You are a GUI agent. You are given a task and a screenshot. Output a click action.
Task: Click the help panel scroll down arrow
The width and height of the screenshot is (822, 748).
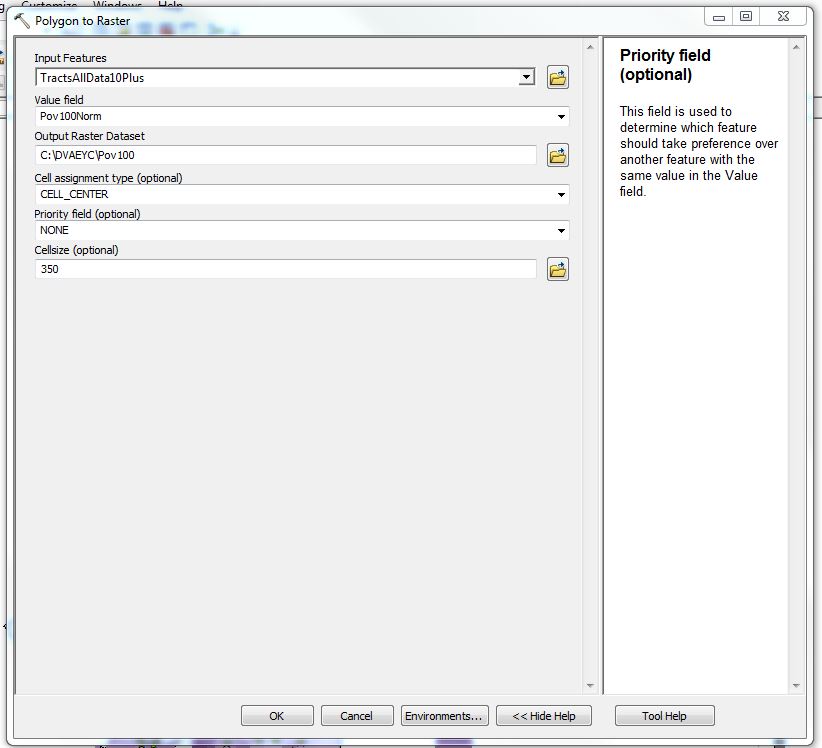click(x=796, y=686)
